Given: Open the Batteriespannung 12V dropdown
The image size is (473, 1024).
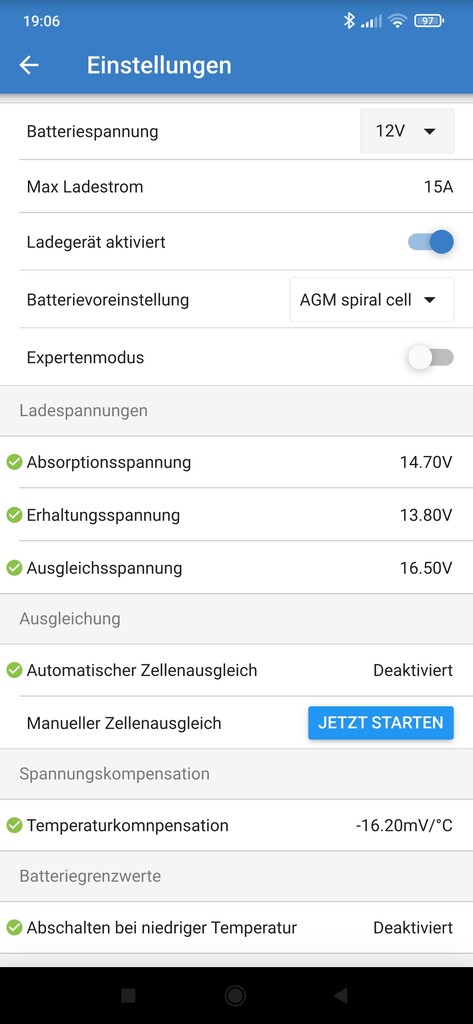Looking at the screenshot, I should click(407, 131).
